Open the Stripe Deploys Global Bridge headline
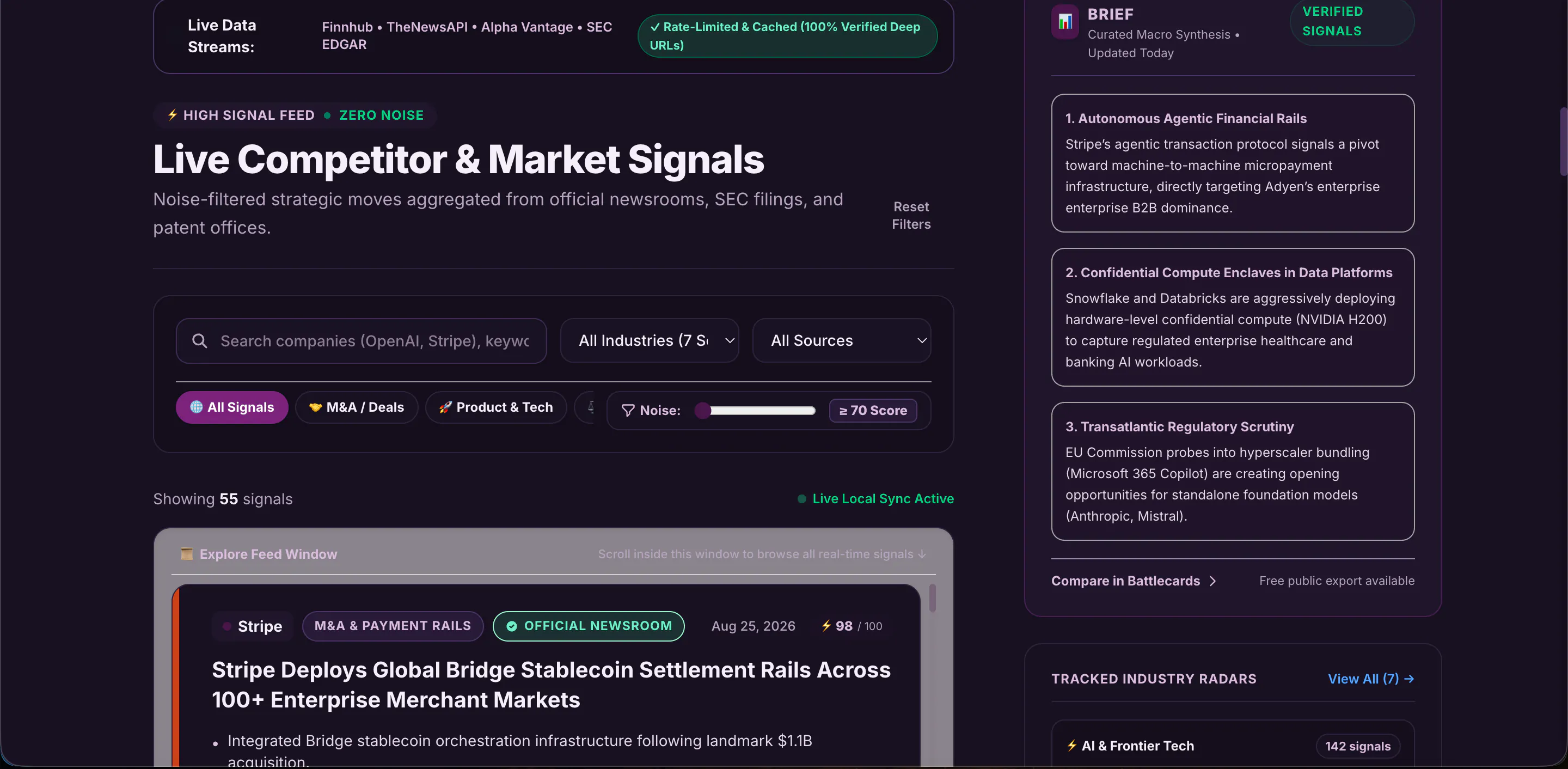Image resolution: width=1568 pixels, height=769 pixels. [x=551, y=685]
